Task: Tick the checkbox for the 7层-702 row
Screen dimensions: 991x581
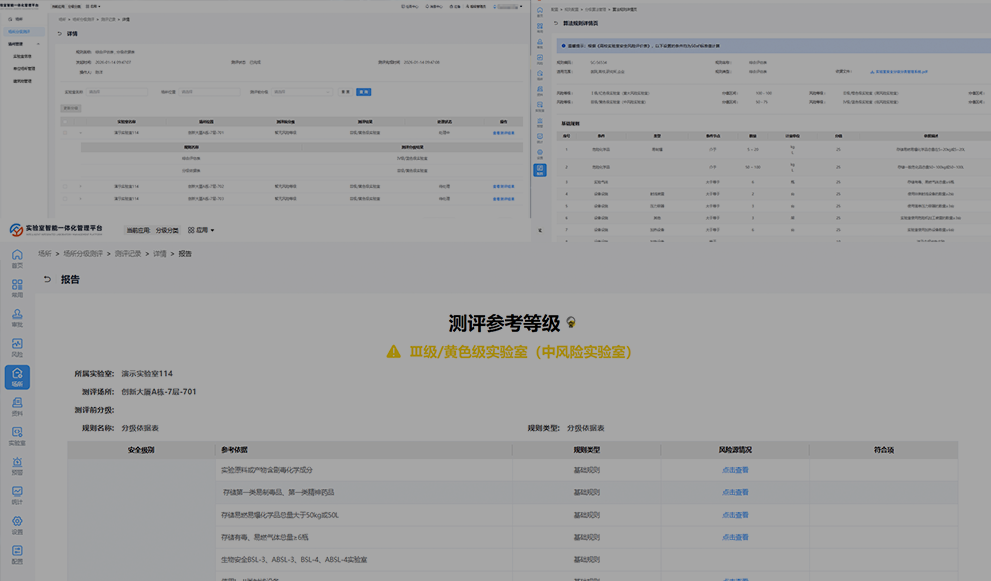Action: [x=66, y=186]
